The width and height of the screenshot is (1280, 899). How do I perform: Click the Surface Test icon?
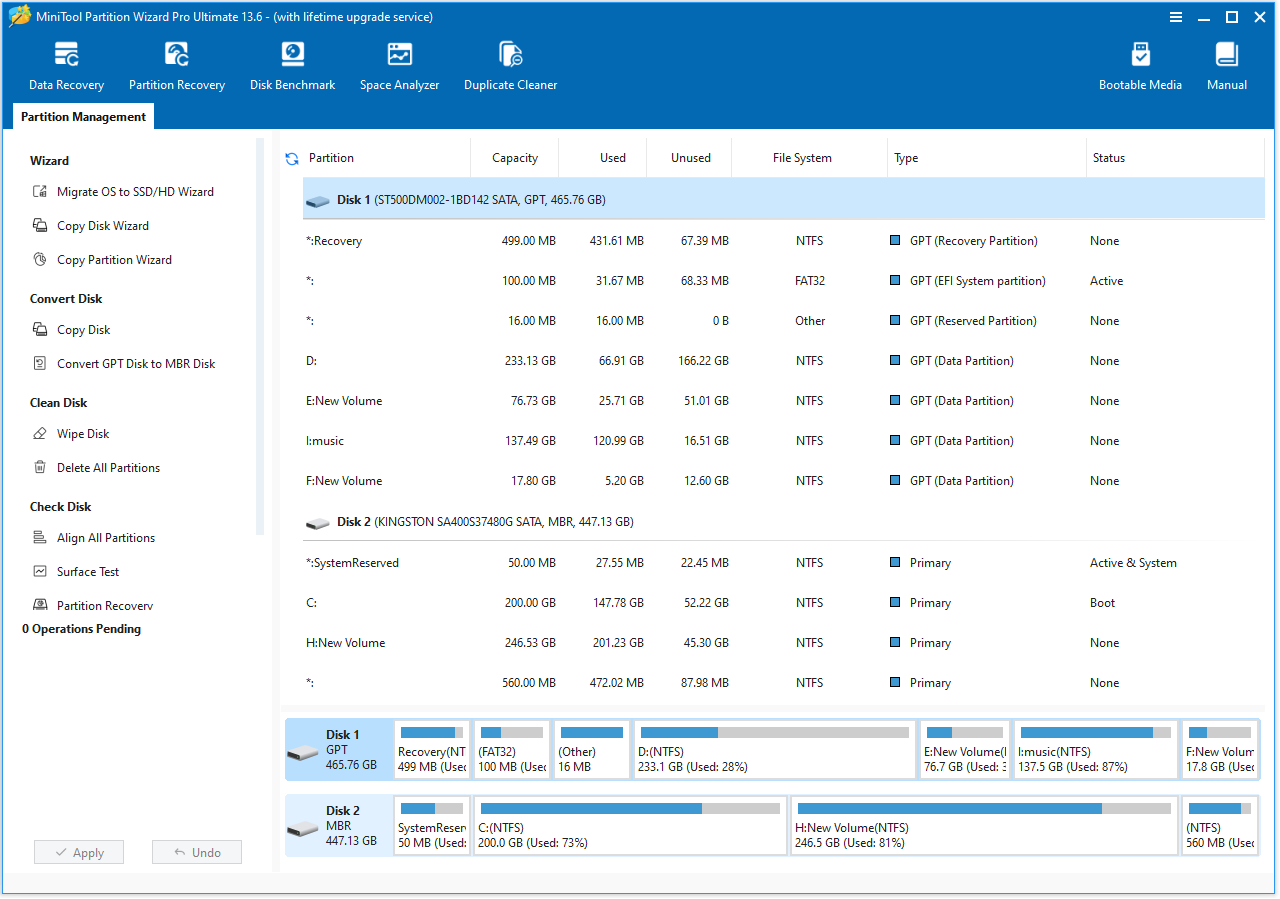(40, 572)
